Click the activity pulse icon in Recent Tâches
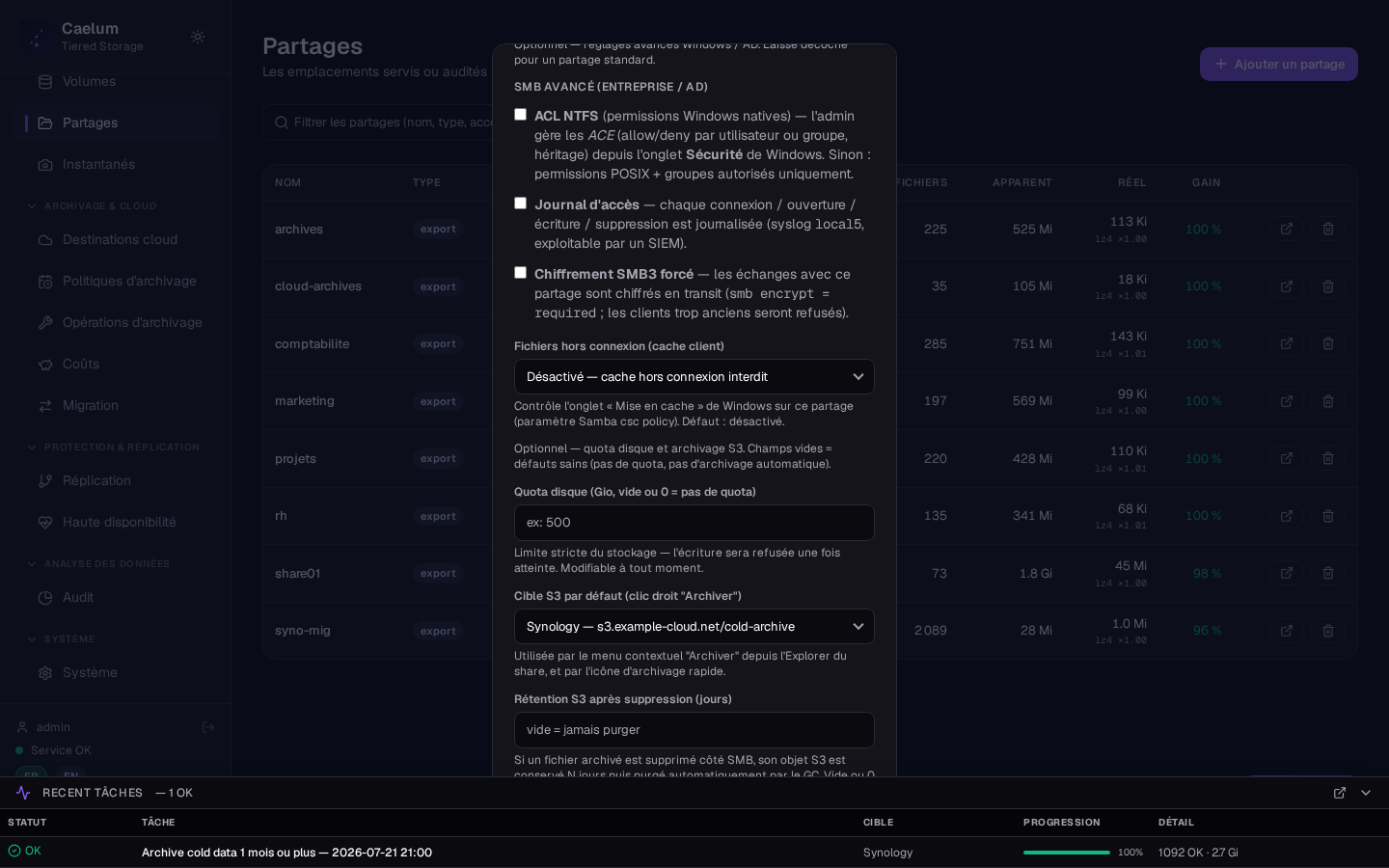Viewport: 1389px width, 868px height. pyautogui.click(x=23, y=793)
